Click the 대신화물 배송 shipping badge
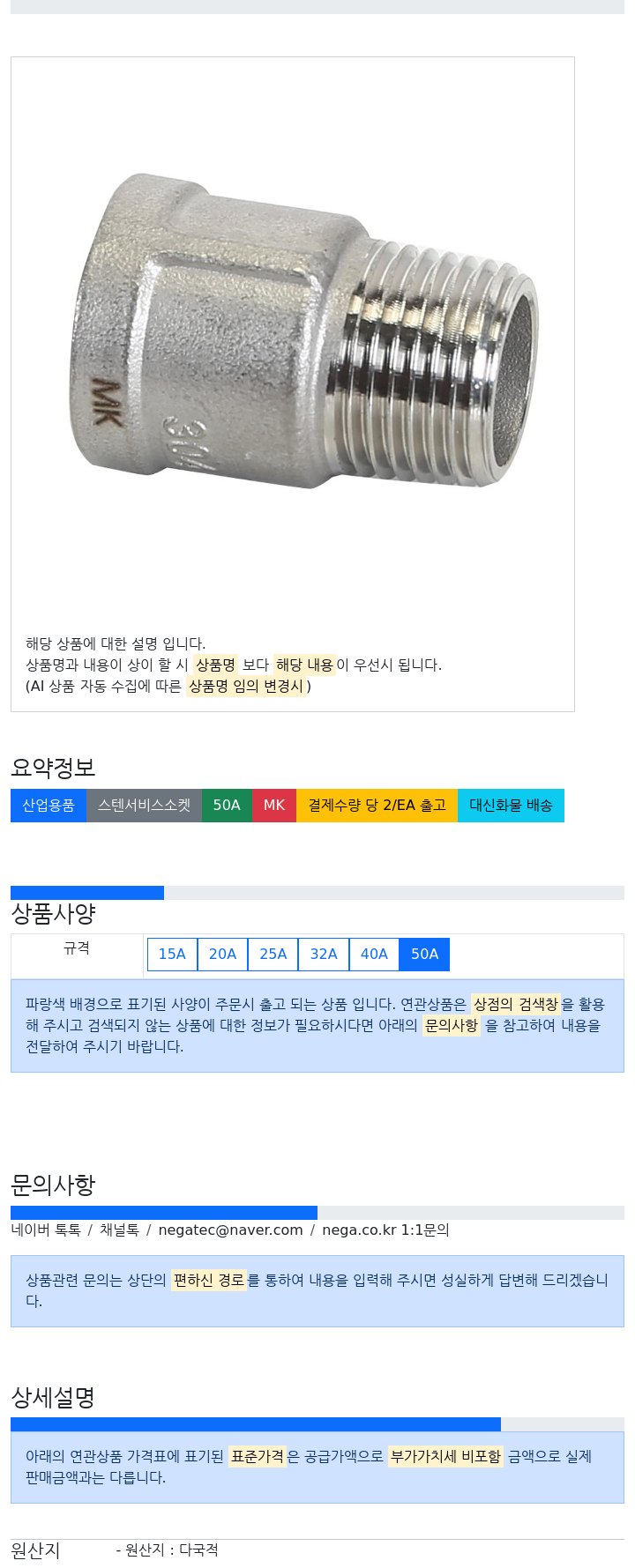The width and height of the screenshot is (635, 1568). [x=511, y=806]
